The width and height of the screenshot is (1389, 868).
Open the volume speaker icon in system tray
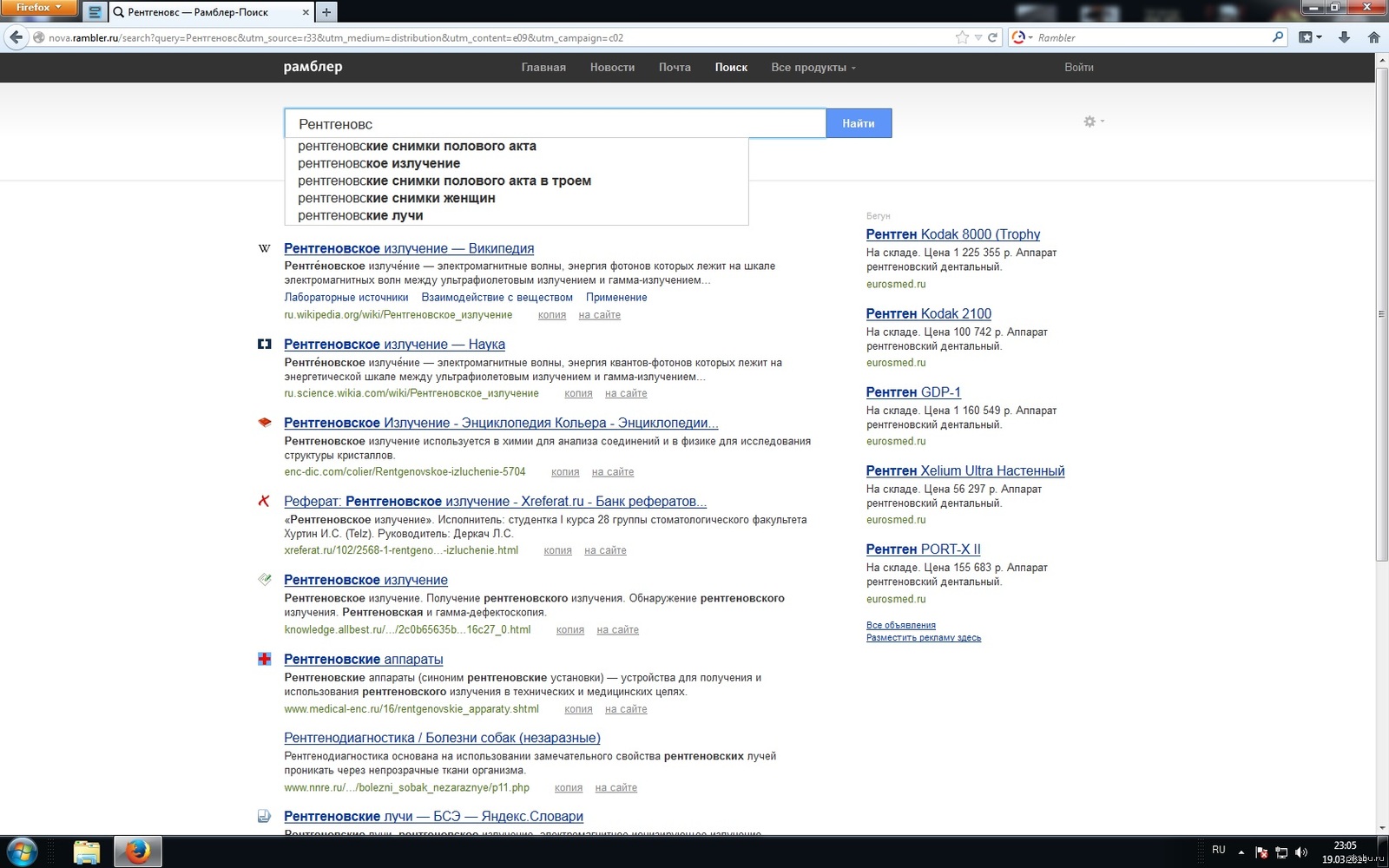click(1300, 852)
